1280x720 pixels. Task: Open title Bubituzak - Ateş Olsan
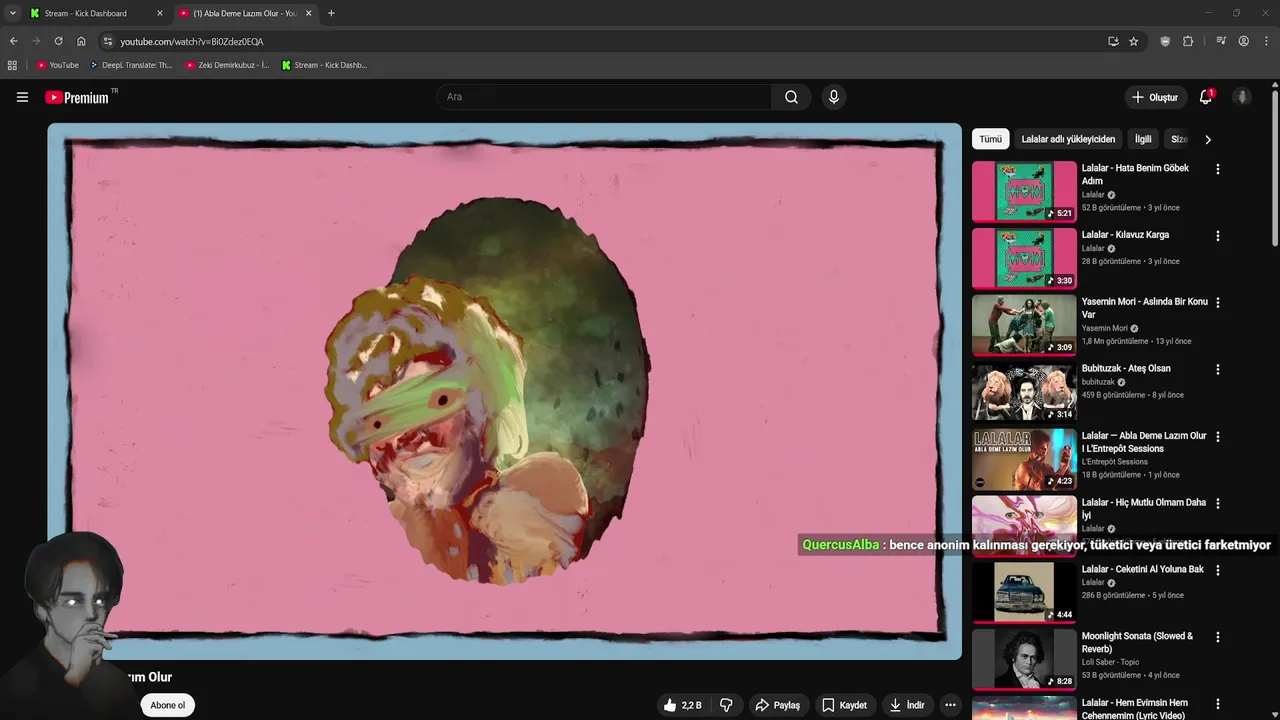[1126, 368]
